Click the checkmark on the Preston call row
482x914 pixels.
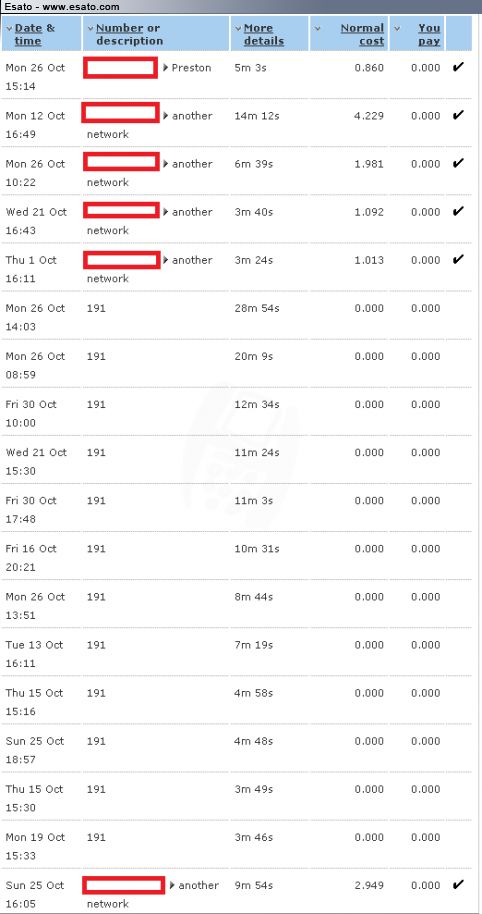click(x=459, y=67)
